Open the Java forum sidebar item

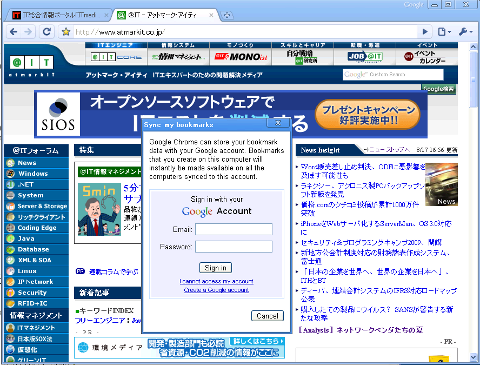[37, 239]
